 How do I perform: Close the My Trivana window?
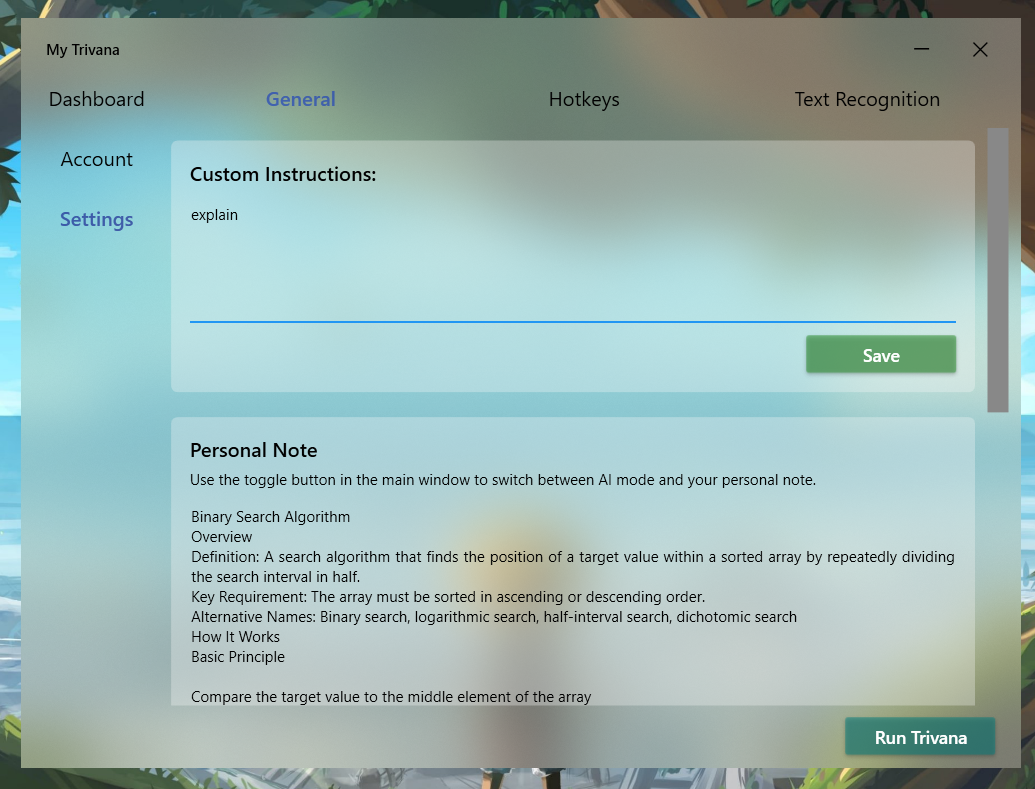(x=980, y=50)
